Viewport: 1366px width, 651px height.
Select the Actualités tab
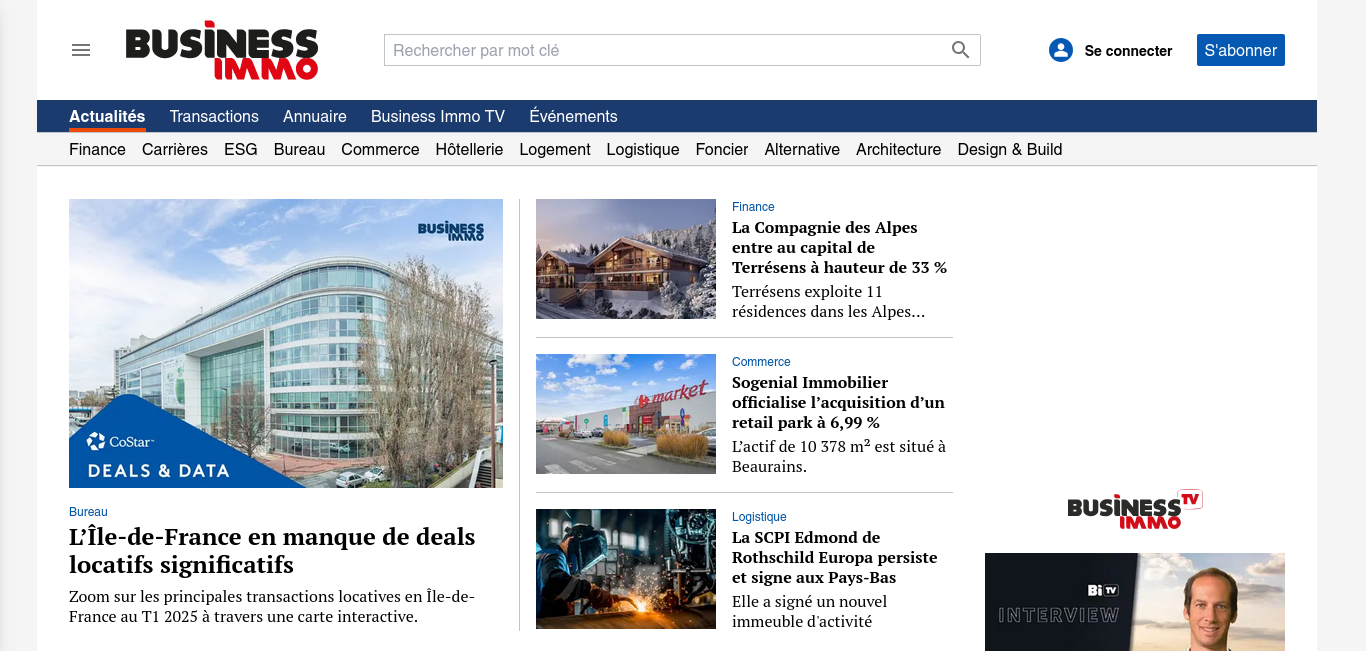pos(107,116)
